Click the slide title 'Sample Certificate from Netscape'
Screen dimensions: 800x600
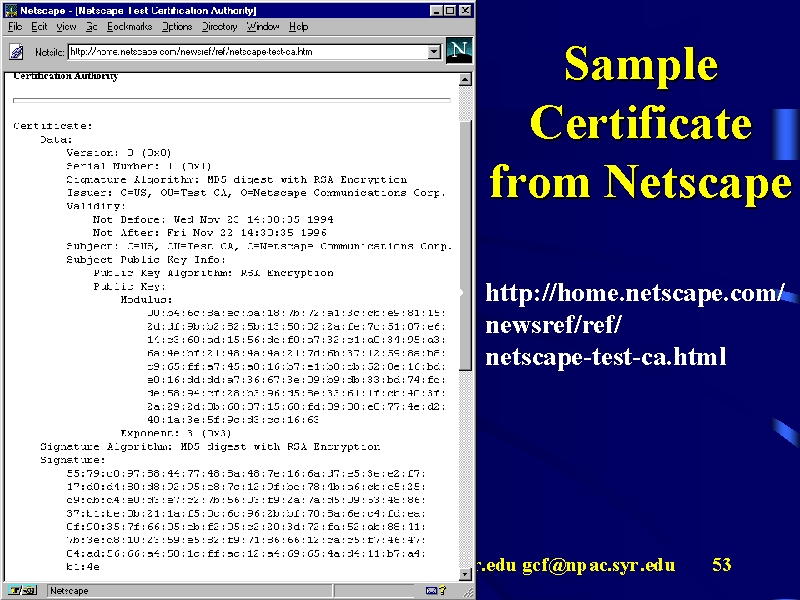point(641,124)
